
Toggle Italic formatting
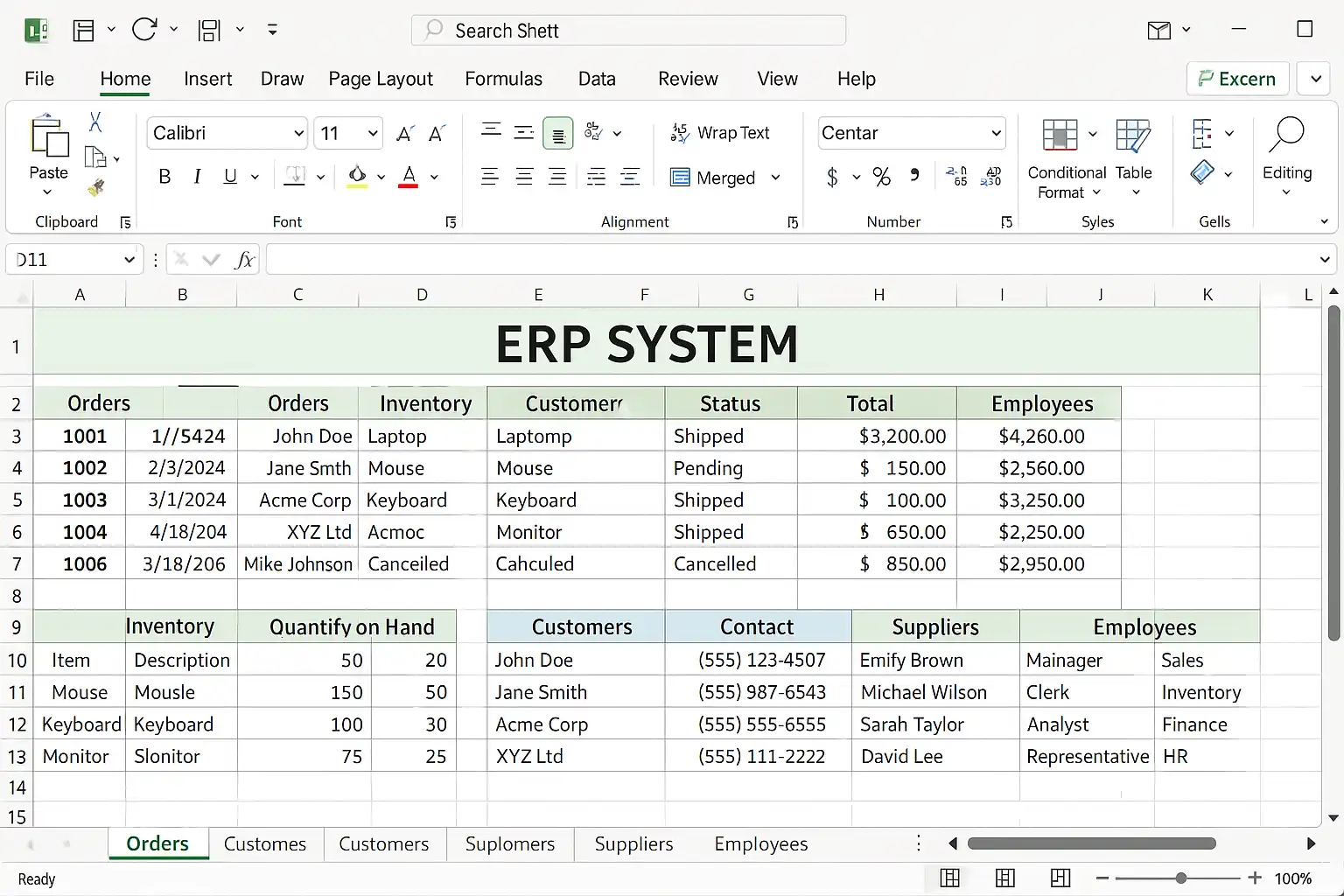[x=198, y=178]
